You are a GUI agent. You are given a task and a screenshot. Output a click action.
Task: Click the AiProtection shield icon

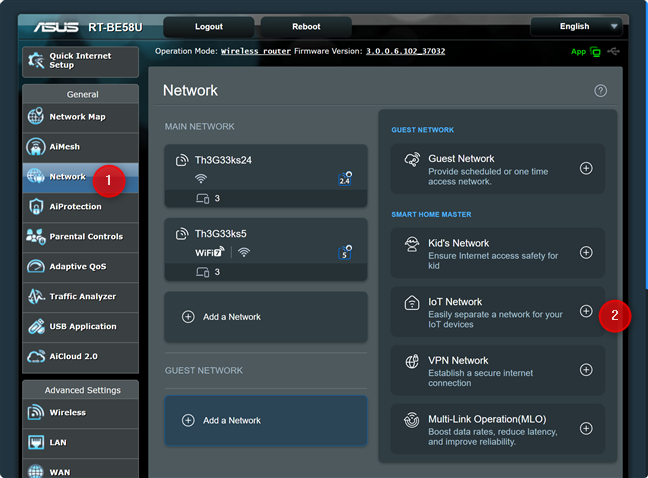click(36, 206)
